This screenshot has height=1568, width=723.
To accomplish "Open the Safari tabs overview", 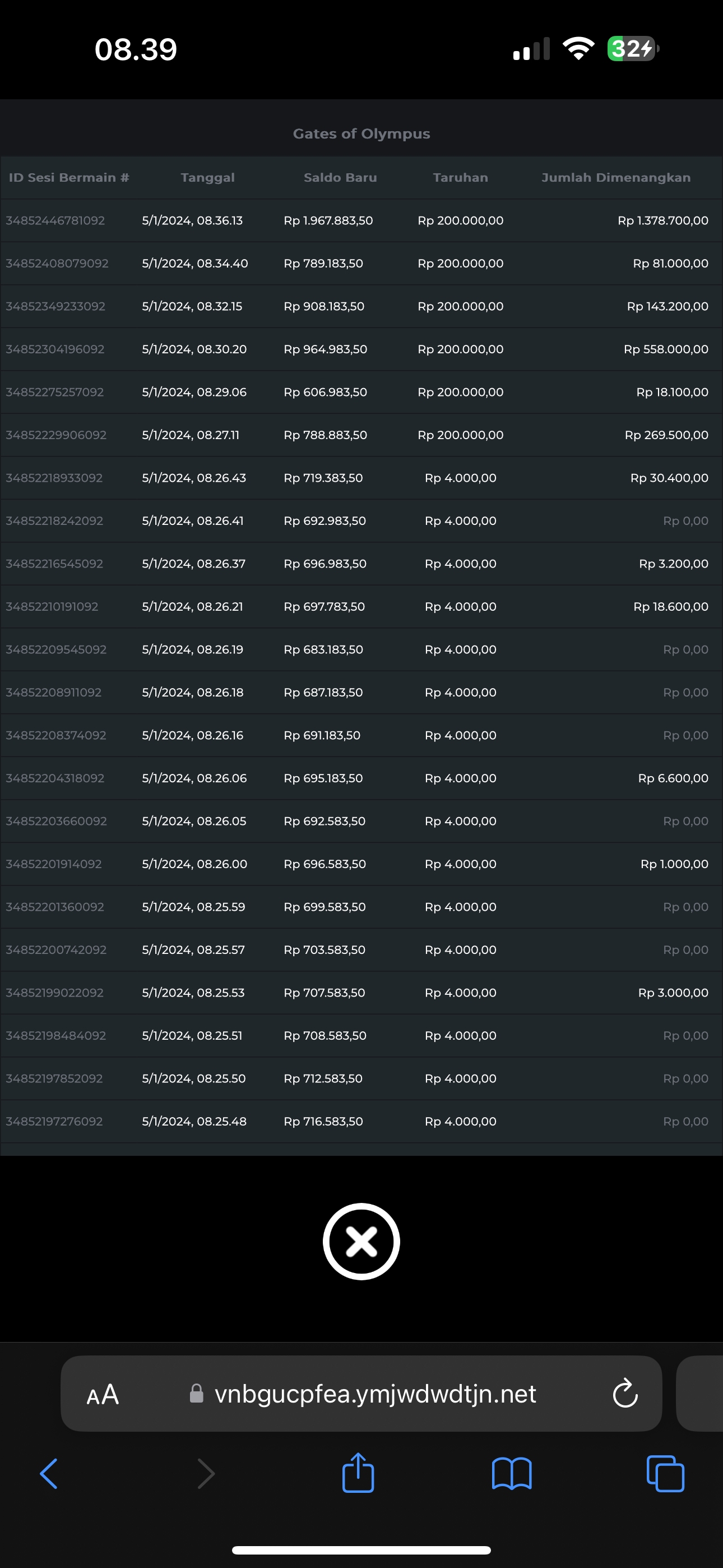I will click(665, 1474).
